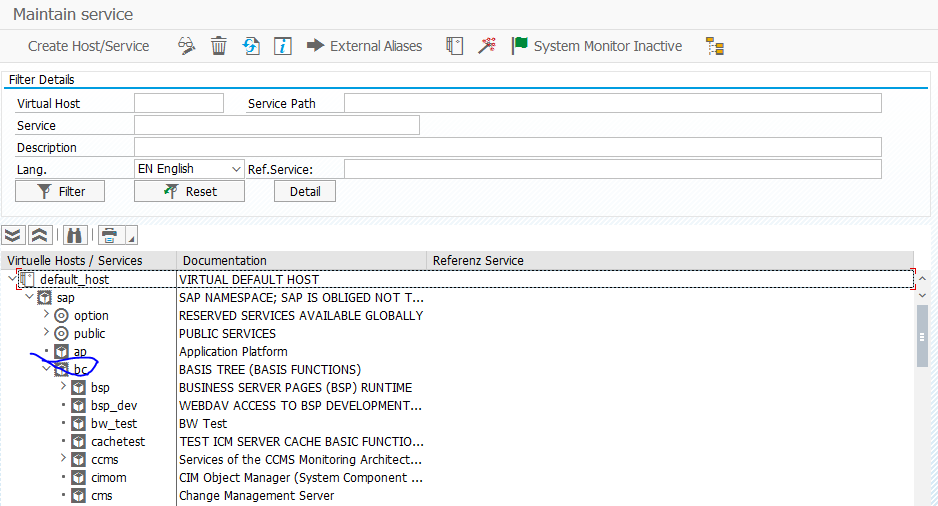Expand the bsp node
This screenshot has width=938, height=506.
point(63,386)
